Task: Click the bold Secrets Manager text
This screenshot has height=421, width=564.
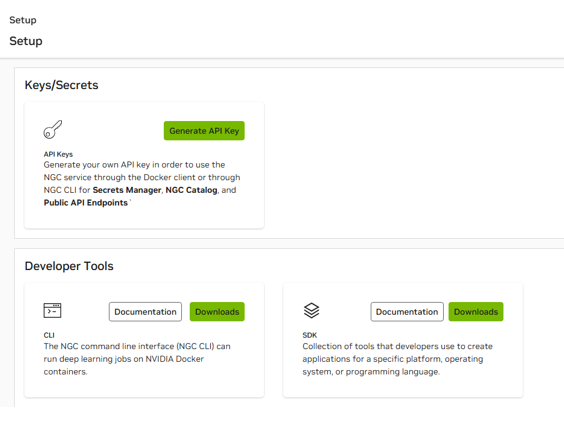Action: 127,190
